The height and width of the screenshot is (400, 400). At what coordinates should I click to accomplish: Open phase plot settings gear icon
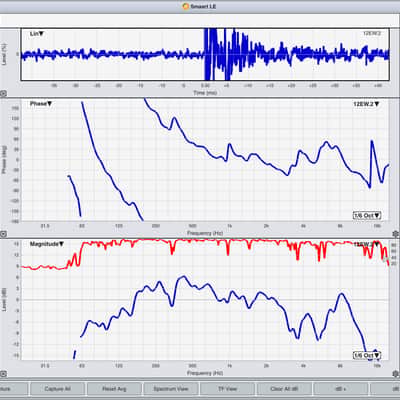tap(395, 234)
